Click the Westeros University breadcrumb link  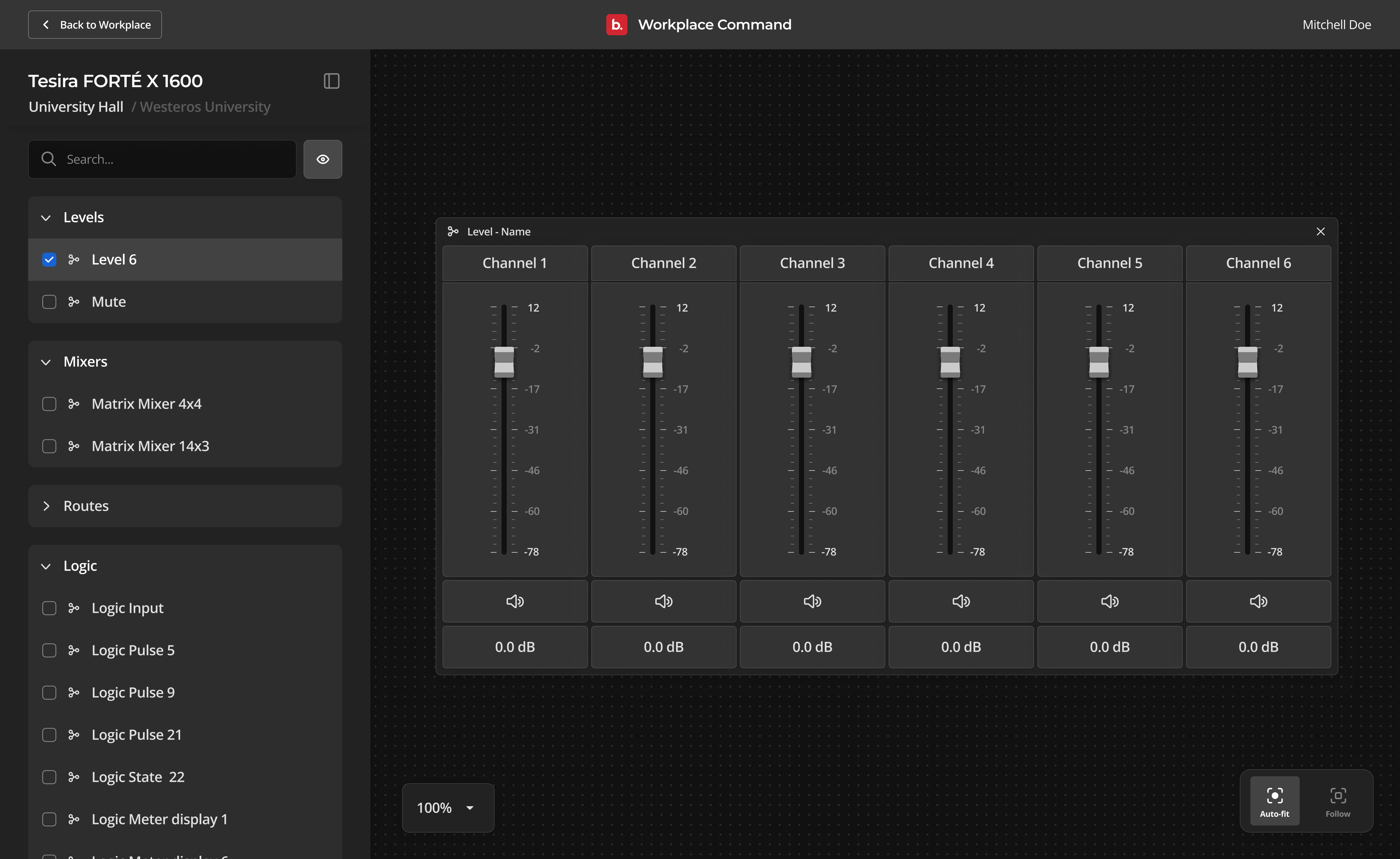(205, 107)
